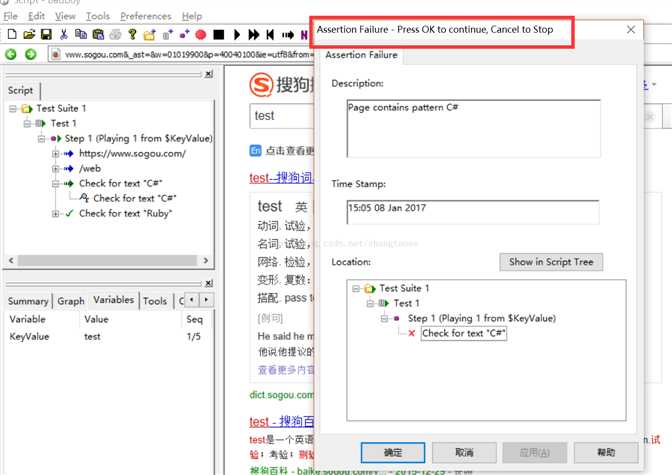This screenshot has height=475, width=672.
Task: Switch to the Summary tab
Action: pos(28,301)
